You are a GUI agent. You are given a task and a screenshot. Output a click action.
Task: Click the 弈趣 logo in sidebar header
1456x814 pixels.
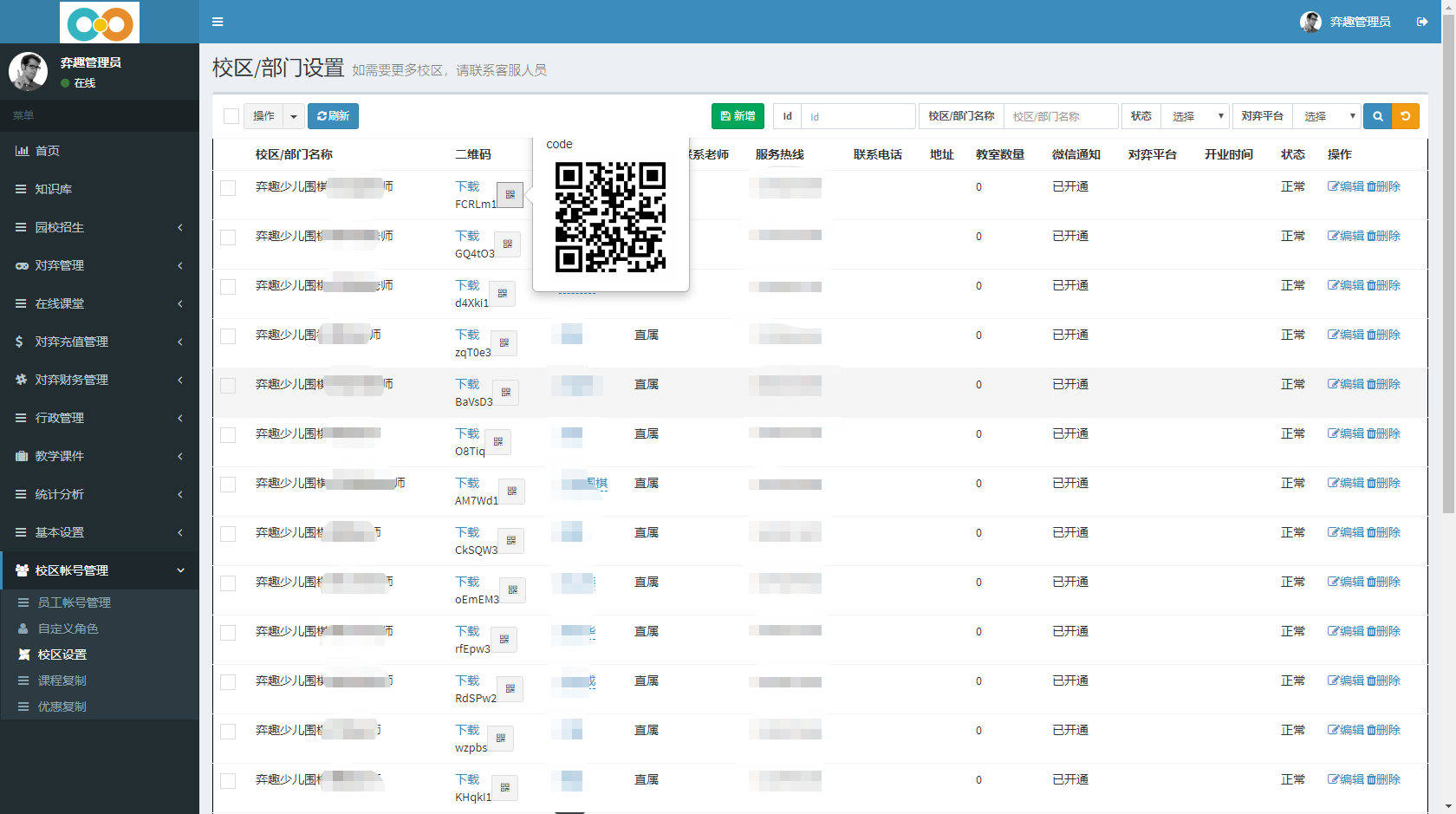[x=100, y=23]
